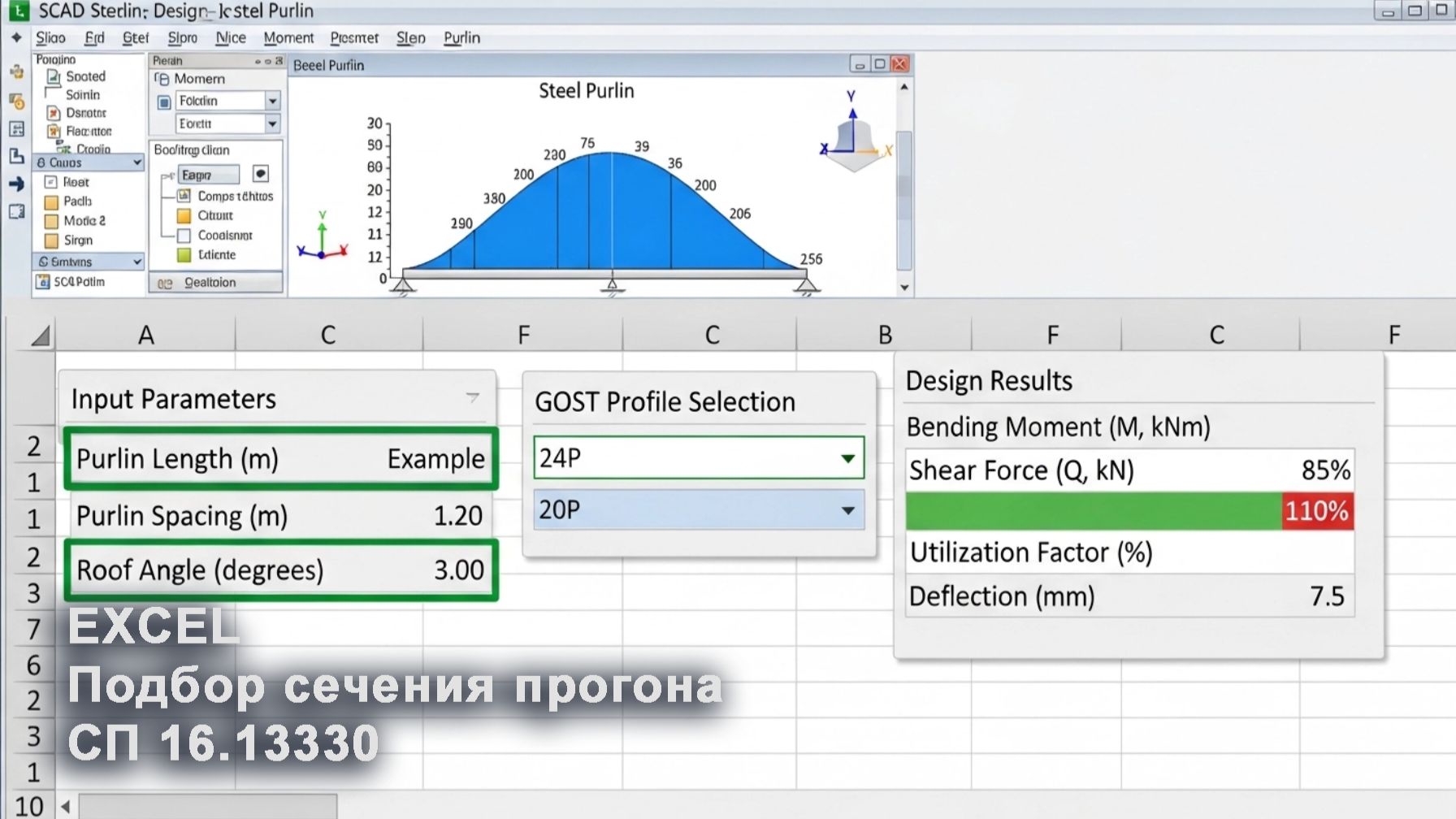1456x819 pixels.
Task: Click the dot button beside Eagrr field
Action: 261,174
